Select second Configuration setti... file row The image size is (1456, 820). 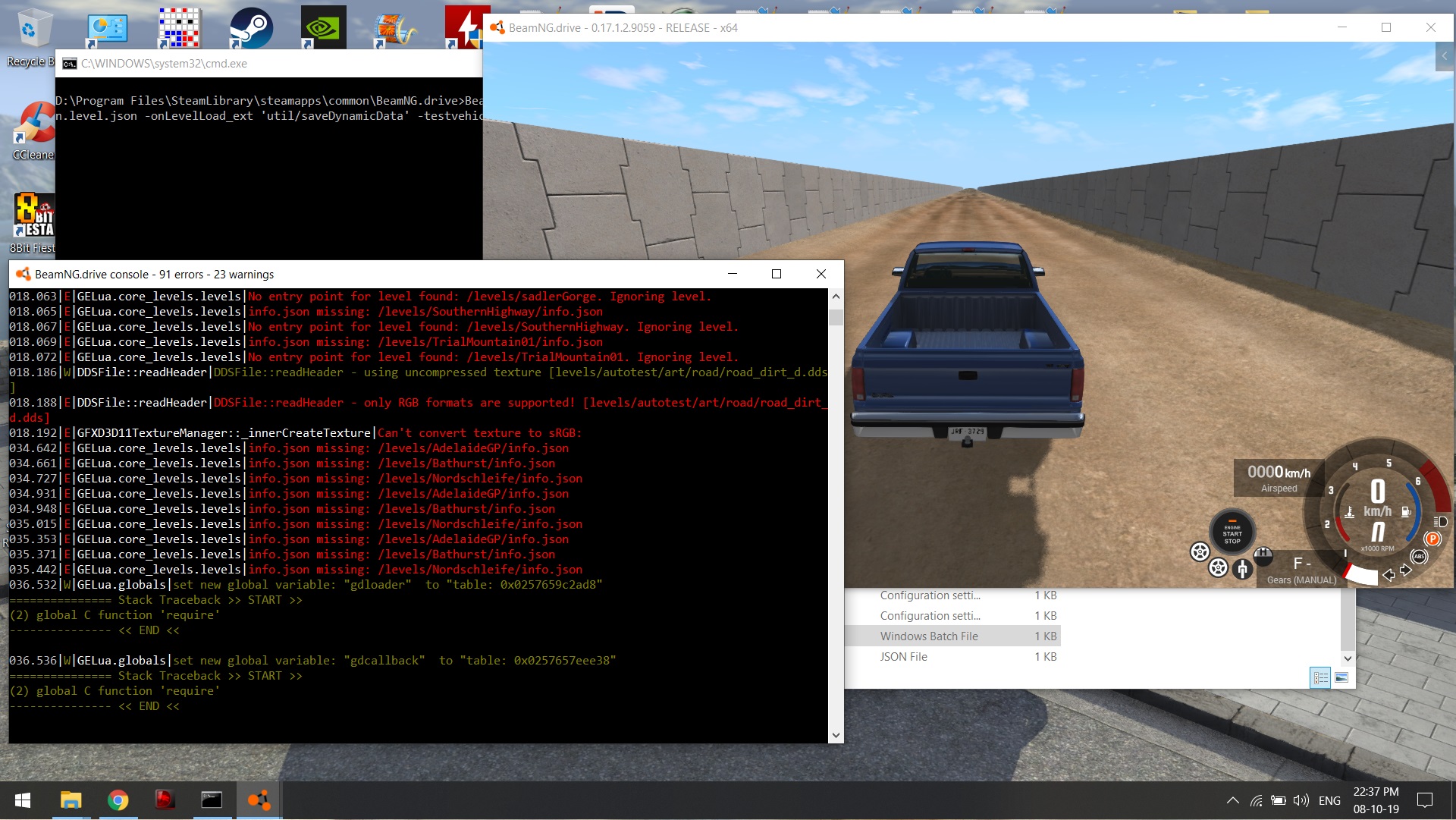952,616
